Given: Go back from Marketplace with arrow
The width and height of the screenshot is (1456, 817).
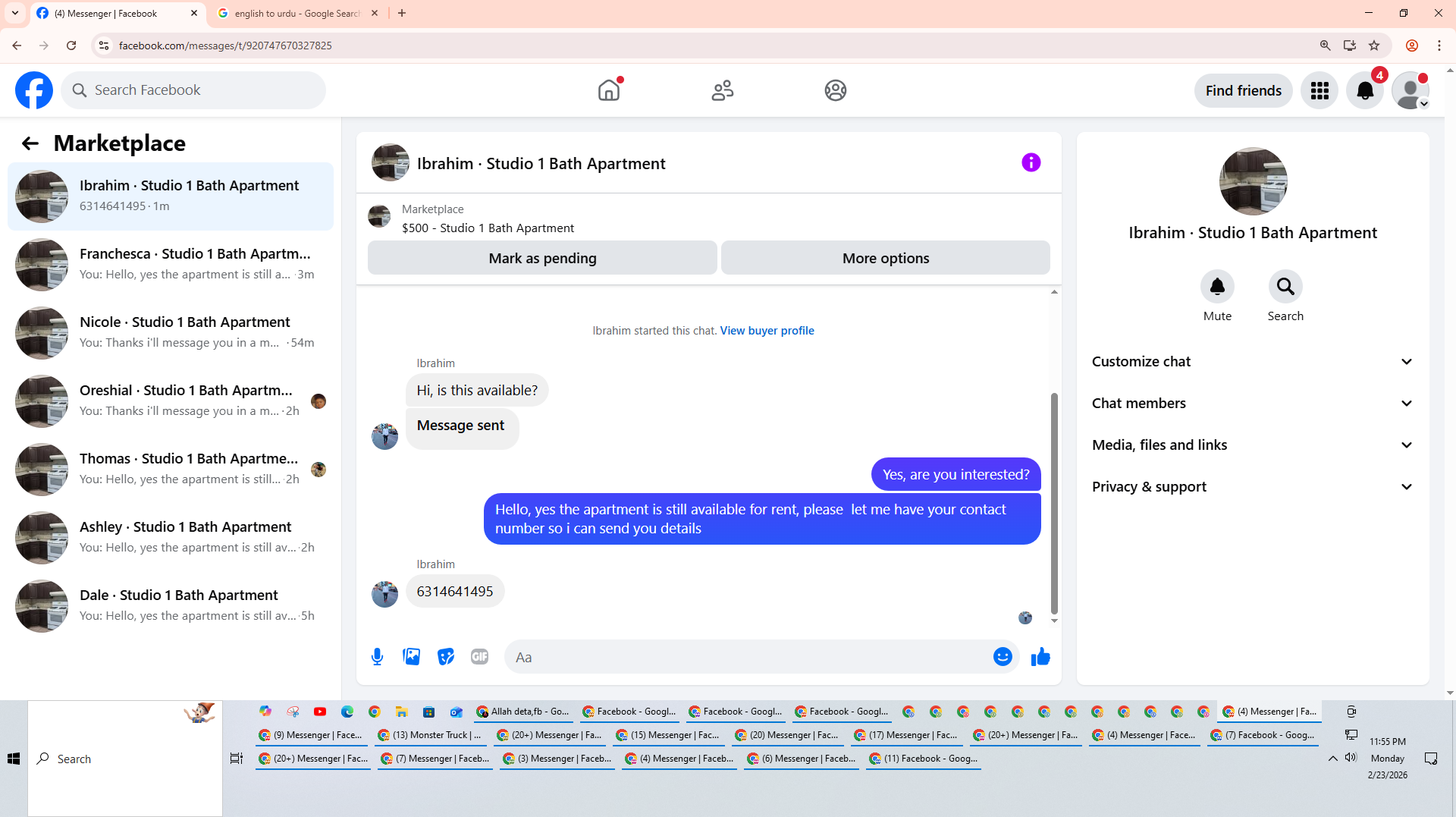Looking at the screenshot, I should point(30,143).
